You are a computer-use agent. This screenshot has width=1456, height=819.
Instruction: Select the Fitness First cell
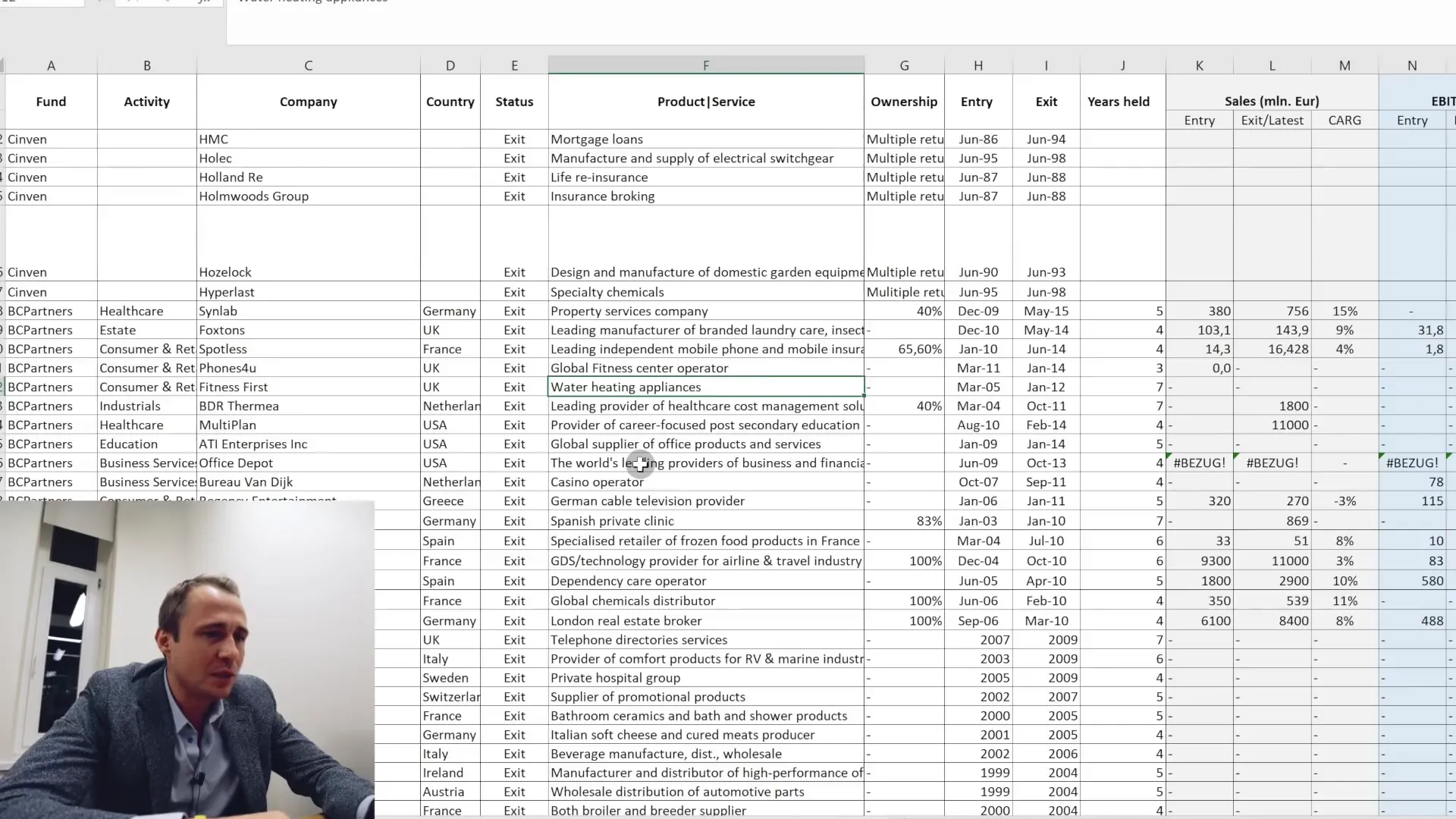(x=308, y=387)
